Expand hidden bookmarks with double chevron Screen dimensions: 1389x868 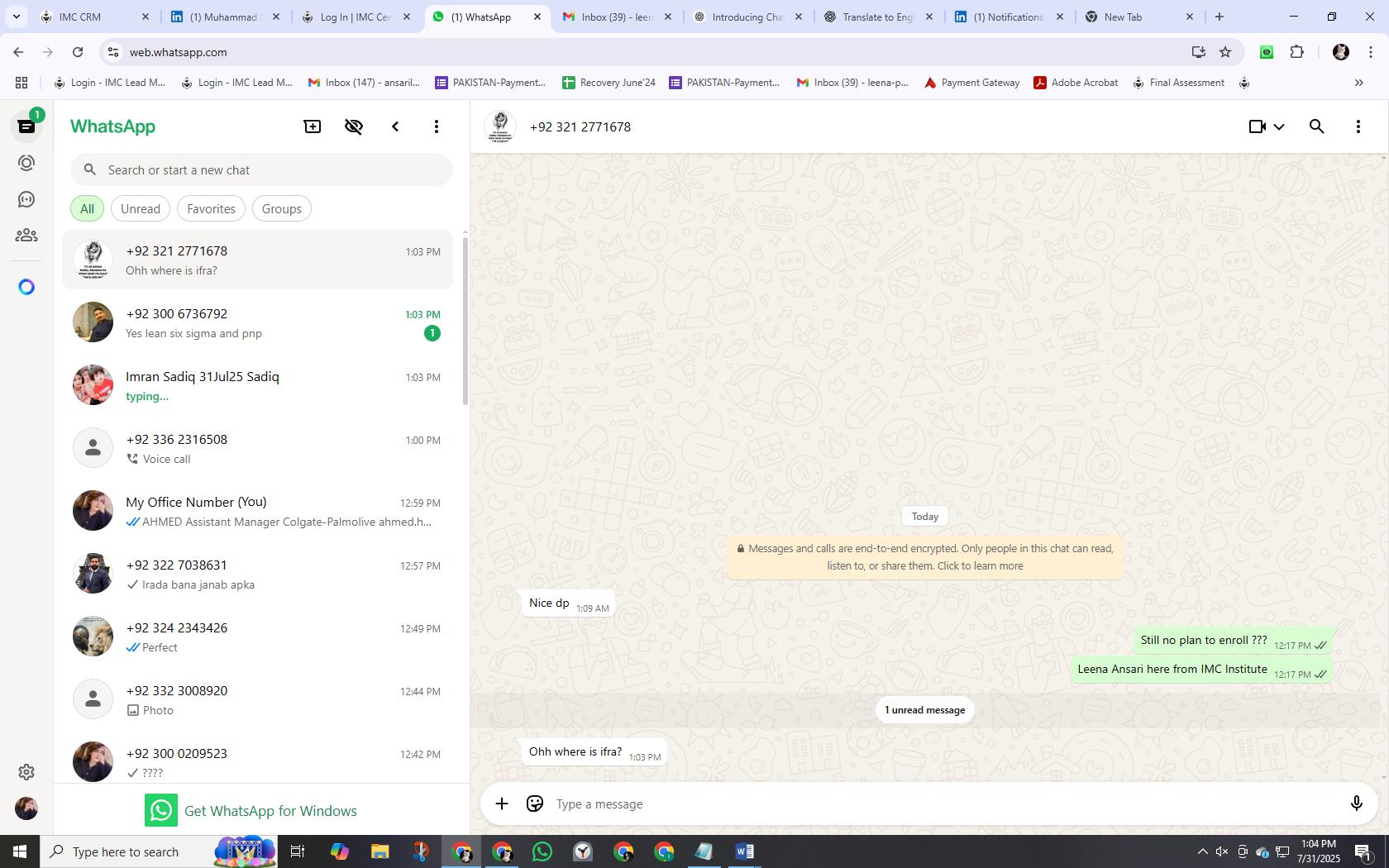coord(1358,83)
